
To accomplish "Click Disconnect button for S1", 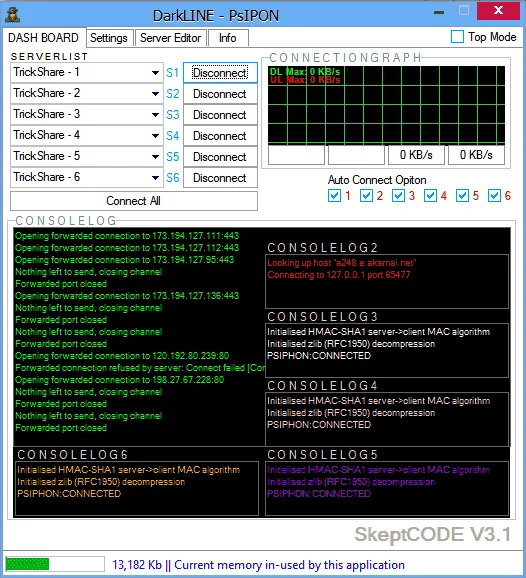I will click(x=220, y=73).
